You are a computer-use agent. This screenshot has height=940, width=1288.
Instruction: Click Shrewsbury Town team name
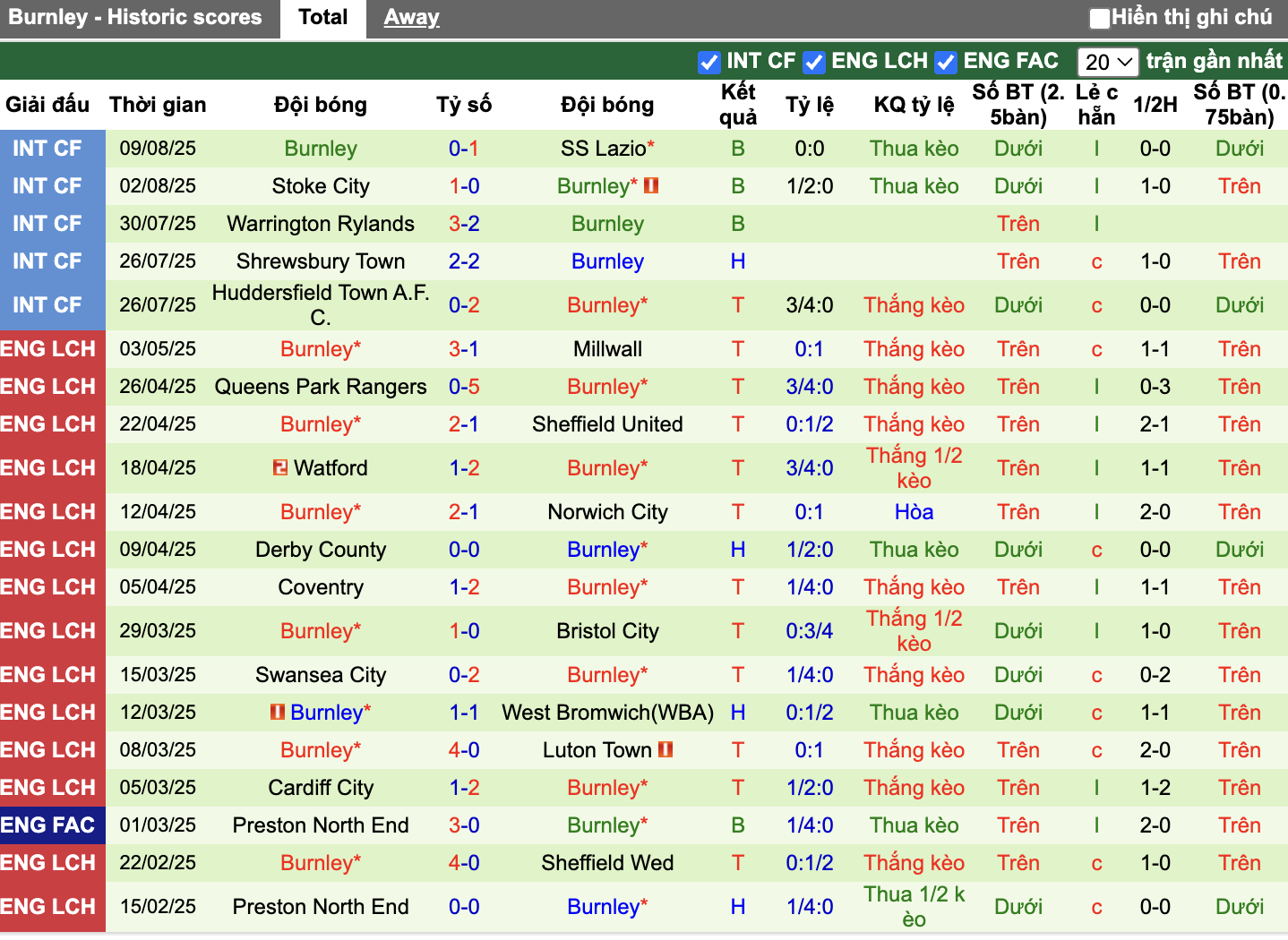click(321, 261)
